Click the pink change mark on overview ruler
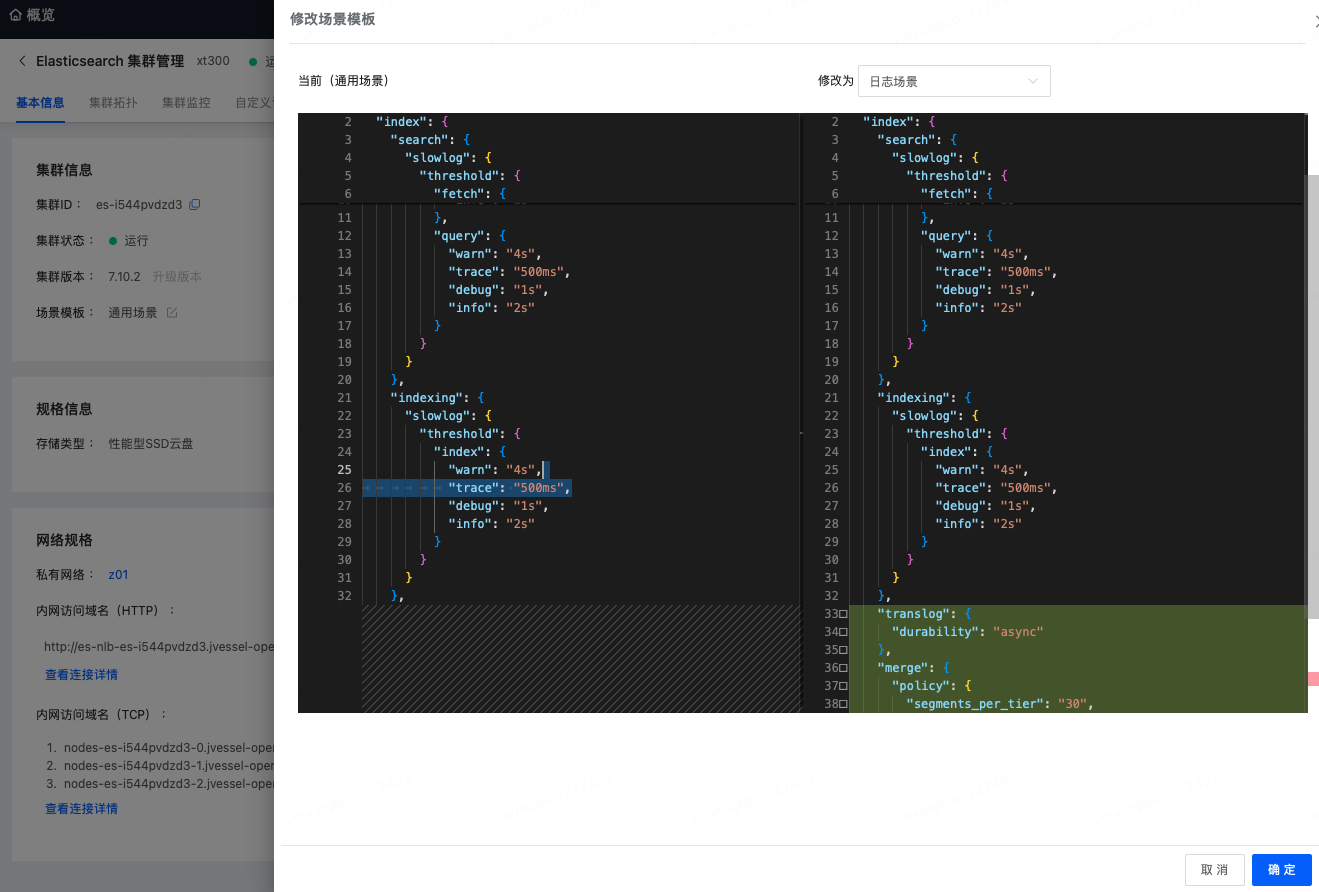This screenshot has width=1319, height=892. (1313, 679)
